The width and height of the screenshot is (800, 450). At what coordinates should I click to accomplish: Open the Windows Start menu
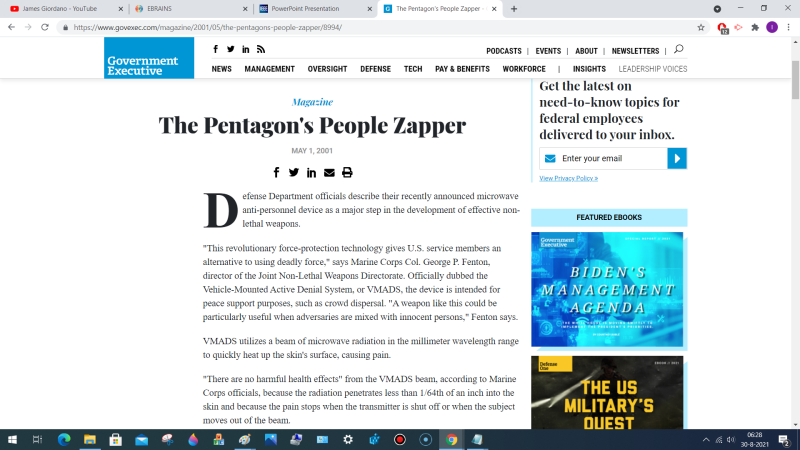tap(12, 439)
